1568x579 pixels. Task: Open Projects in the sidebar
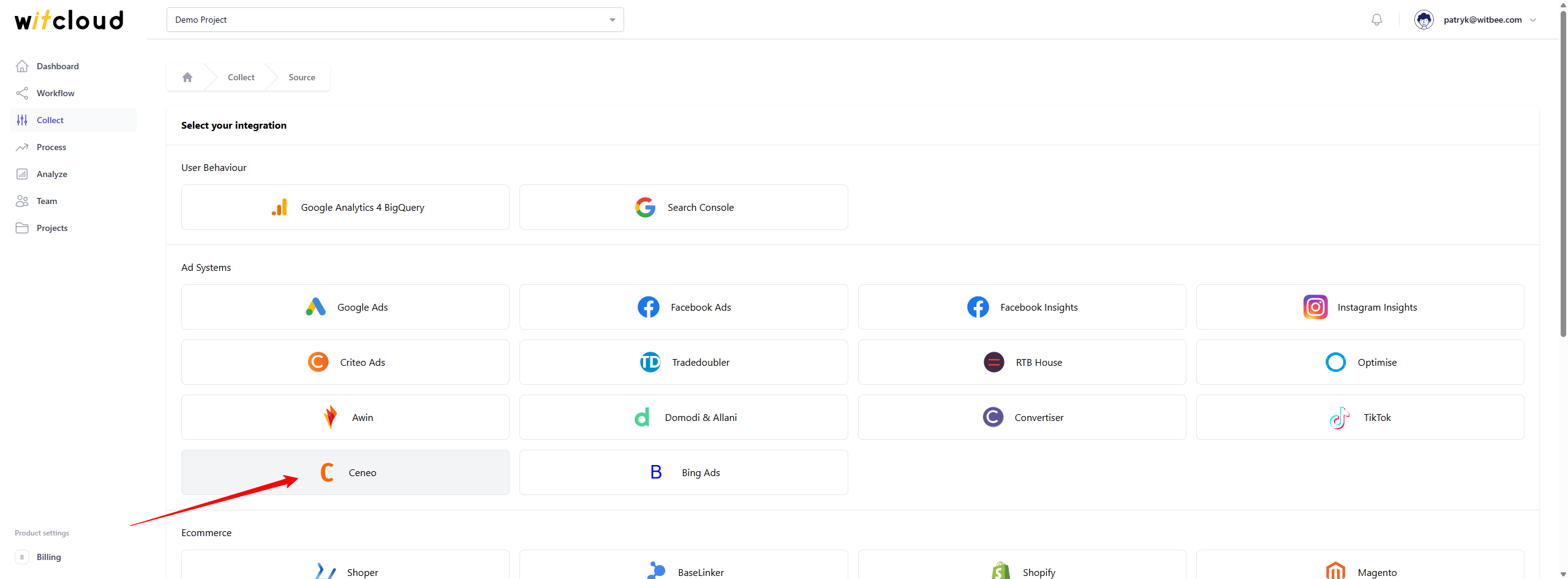point(73,228)
